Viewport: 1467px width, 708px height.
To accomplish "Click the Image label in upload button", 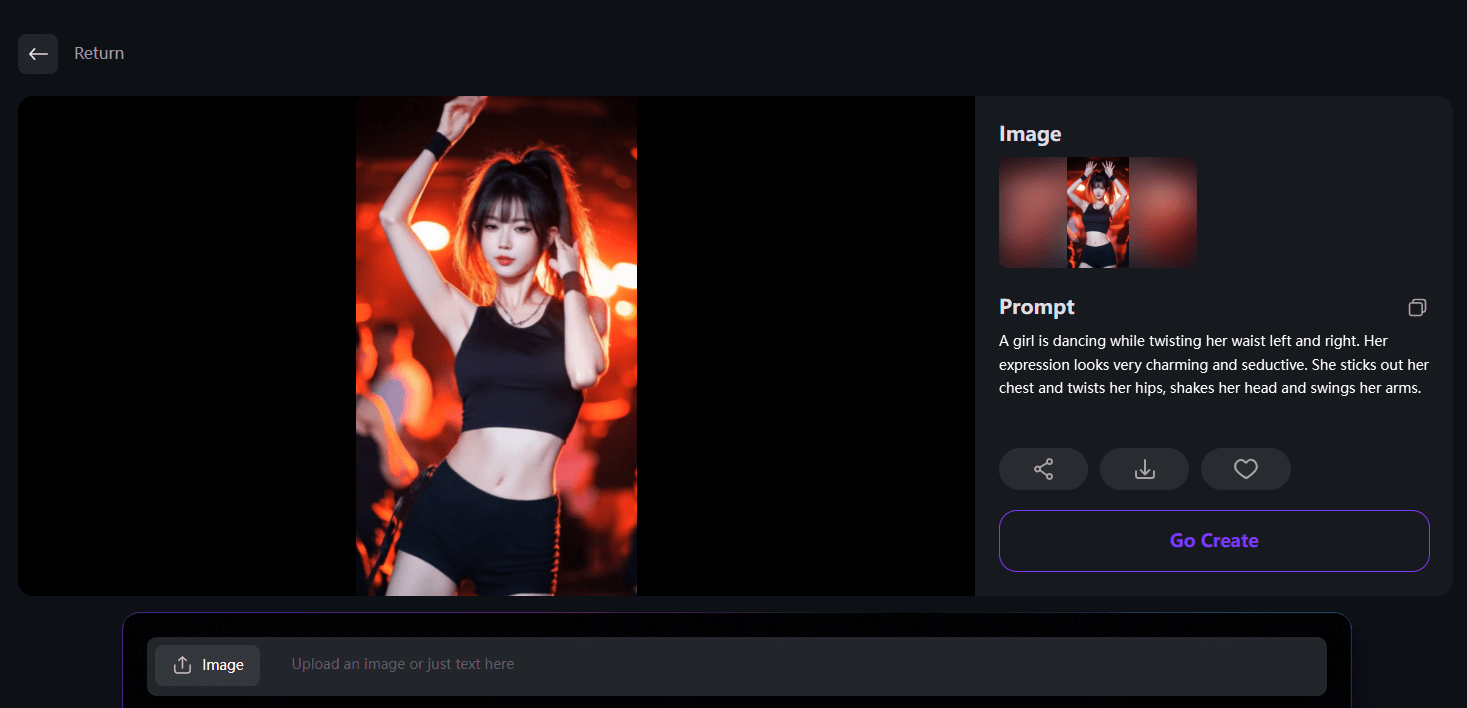I will point(223,665).
